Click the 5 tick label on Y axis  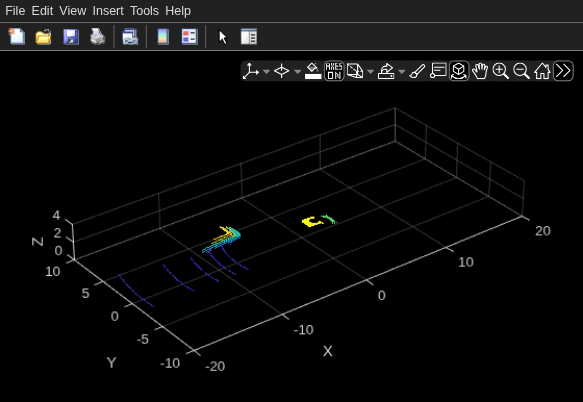[x=86, y=293]
